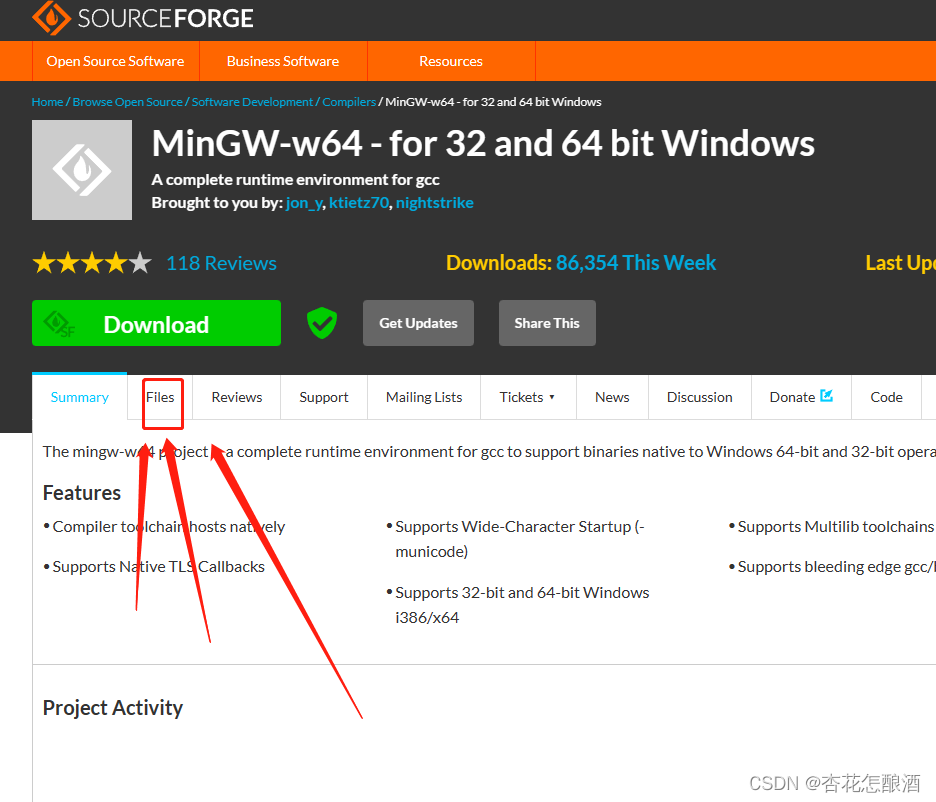Viewport: 936px width, 802px height.
Task: Open ktietz70's profile link
Action: (359, 203)
